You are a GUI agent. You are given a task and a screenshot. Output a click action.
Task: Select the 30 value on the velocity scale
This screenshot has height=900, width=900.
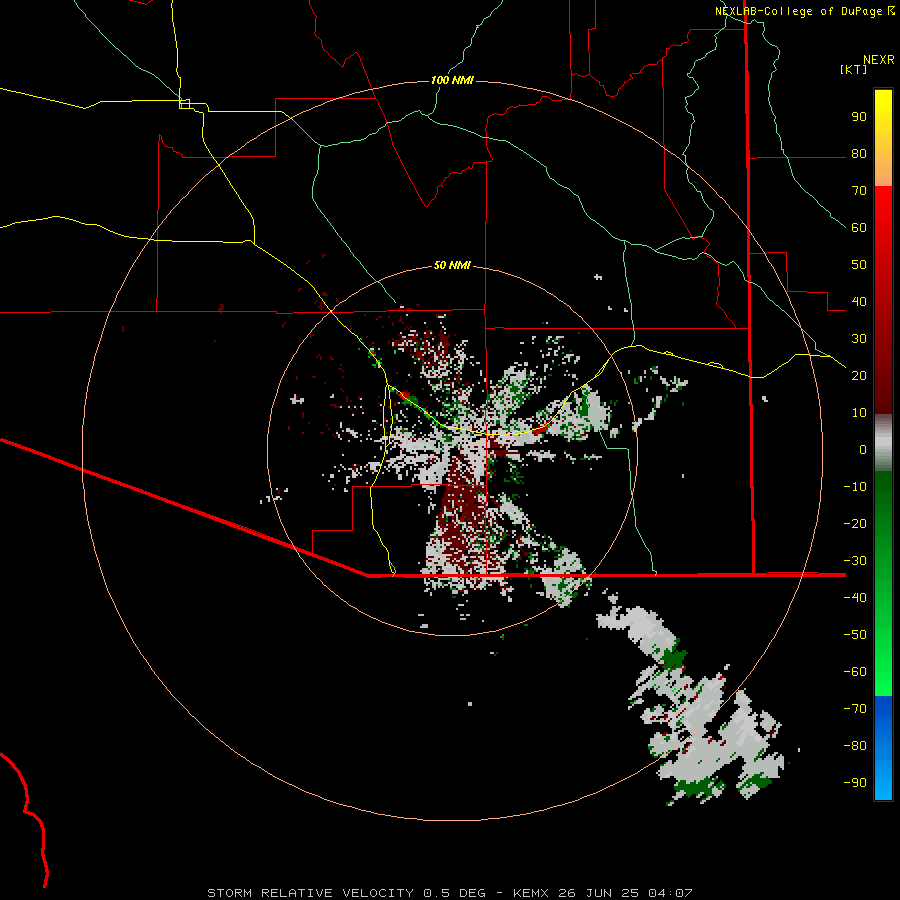859,339
